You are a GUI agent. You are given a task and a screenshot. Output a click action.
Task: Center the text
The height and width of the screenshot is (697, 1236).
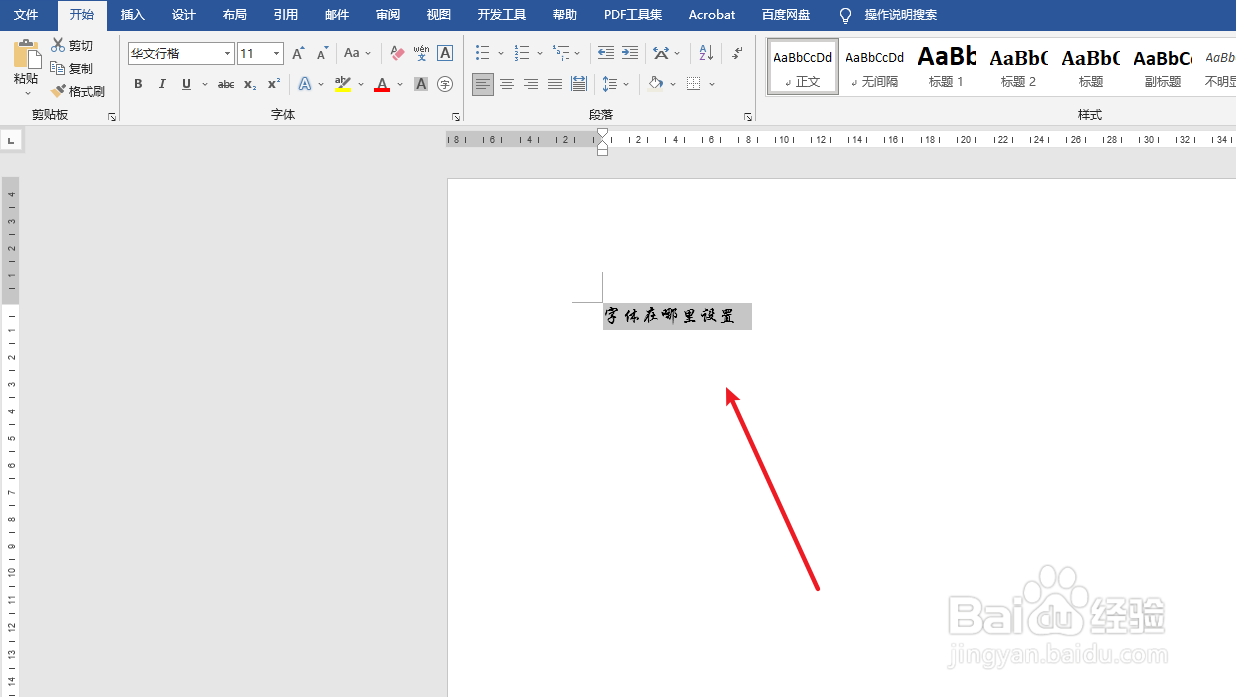[x=507, y=84]
